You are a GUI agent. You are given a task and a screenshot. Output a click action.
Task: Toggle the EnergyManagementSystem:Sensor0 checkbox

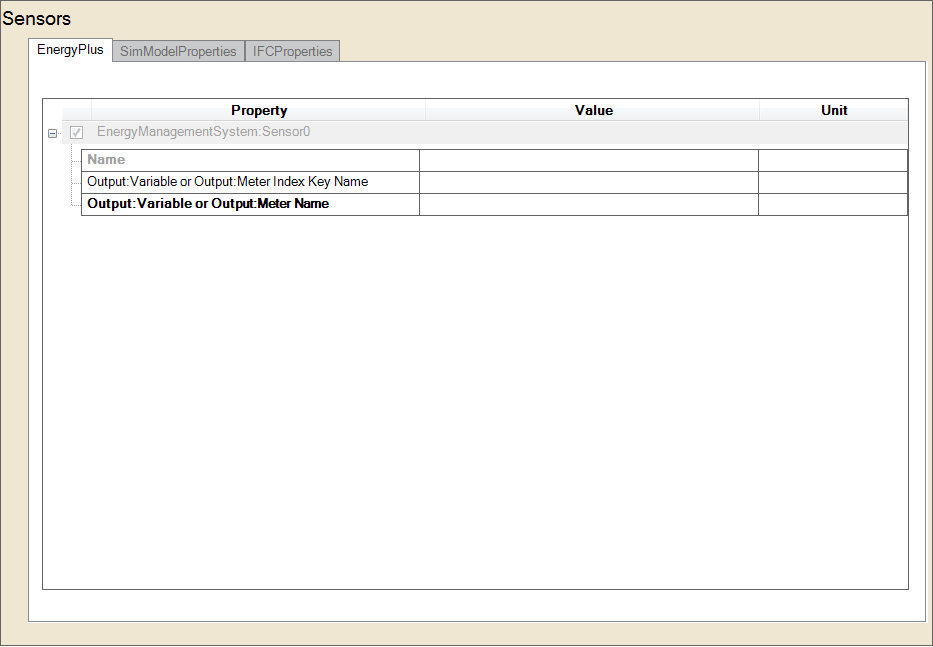(77, 133)
